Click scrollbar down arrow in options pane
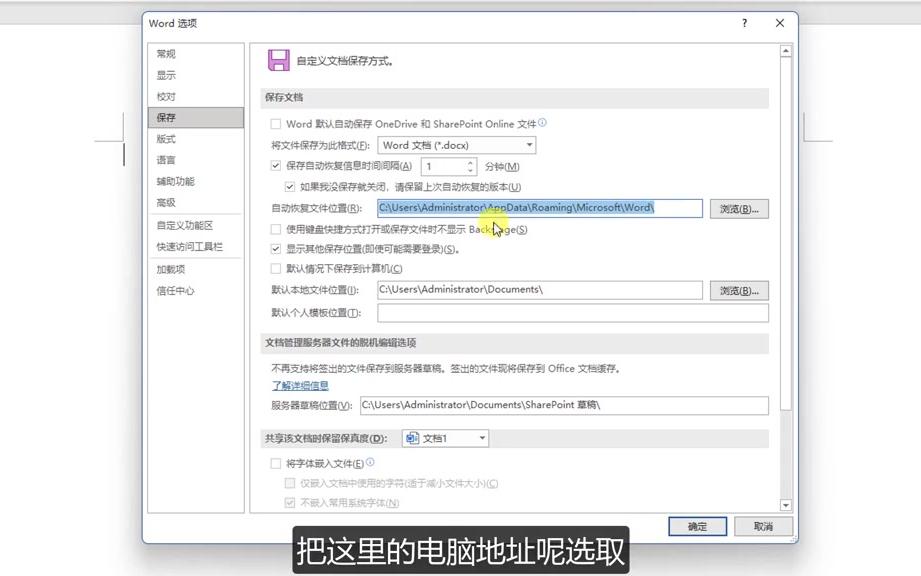This screenshot has height=576, width=921. tap(785, 505)
